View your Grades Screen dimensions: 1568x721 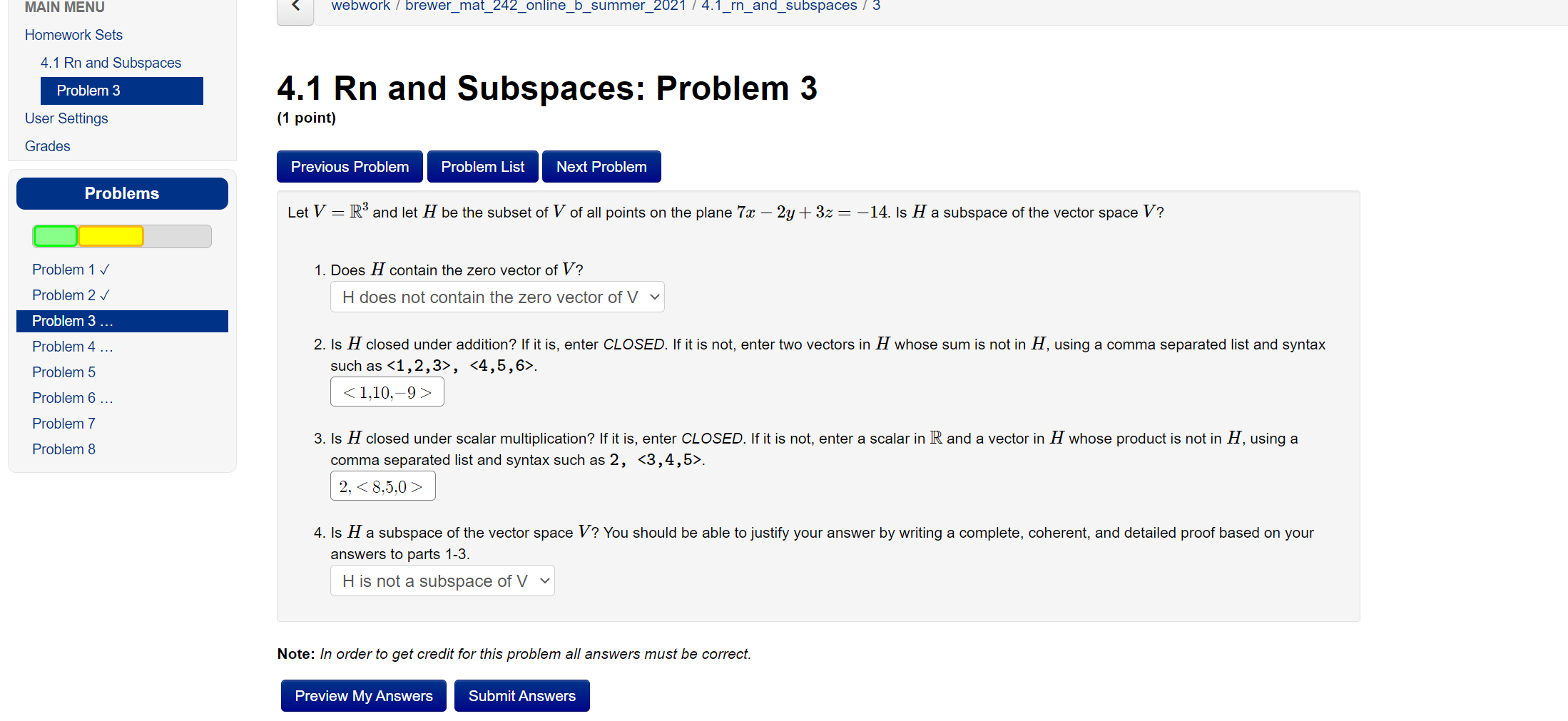pos(47,146)
